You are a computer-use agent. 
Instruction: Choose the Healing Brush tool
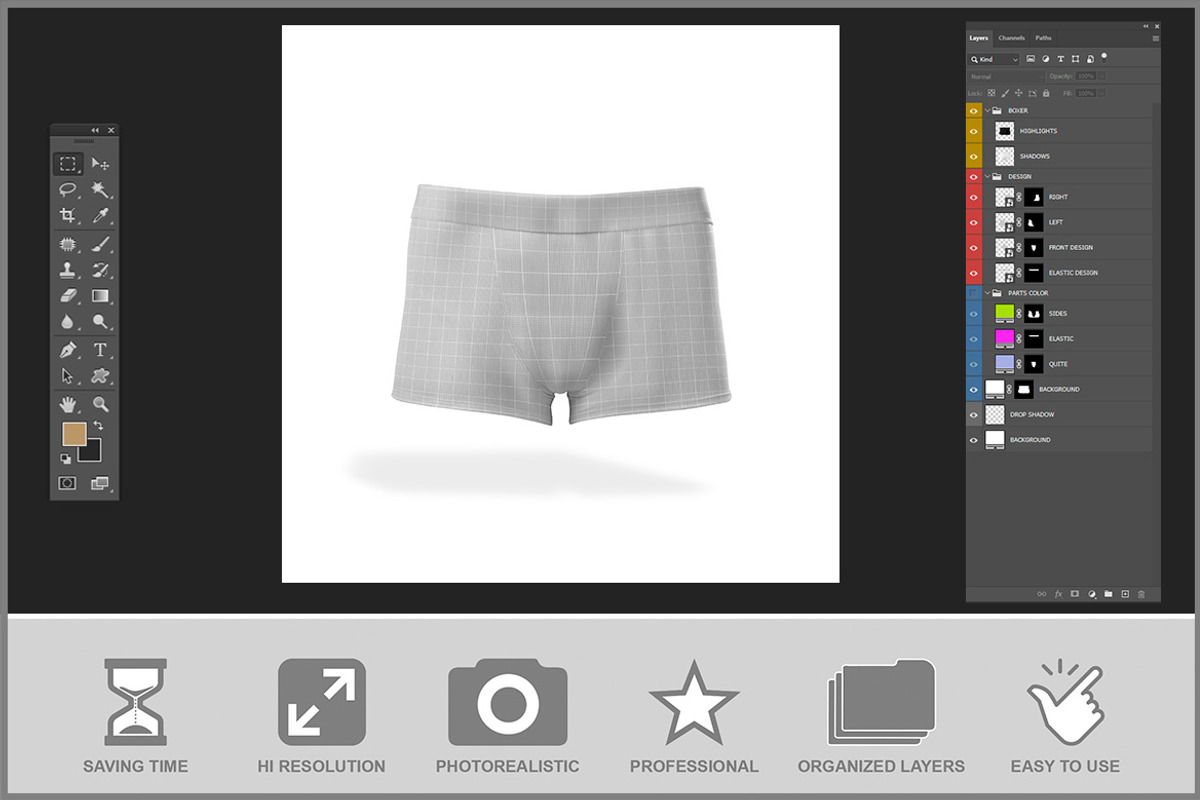tap(68, 243)
